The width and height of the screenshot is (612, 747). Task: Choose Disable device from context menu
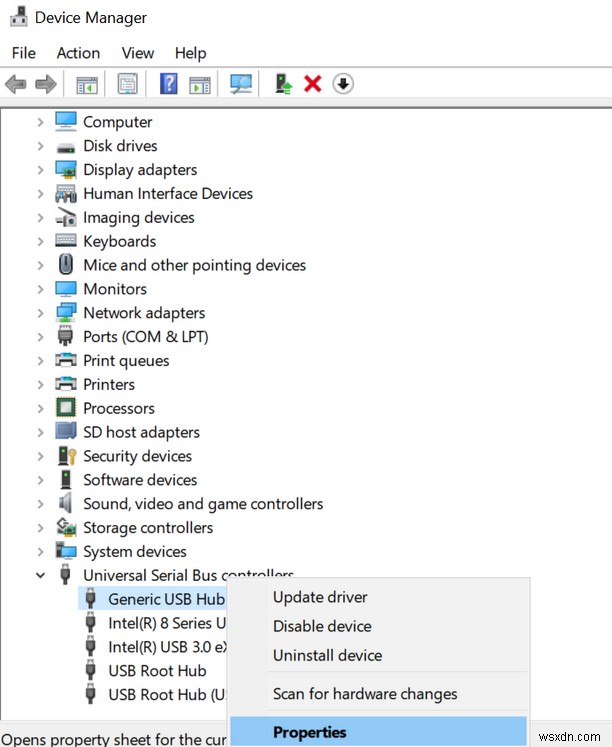coord(378,626)
